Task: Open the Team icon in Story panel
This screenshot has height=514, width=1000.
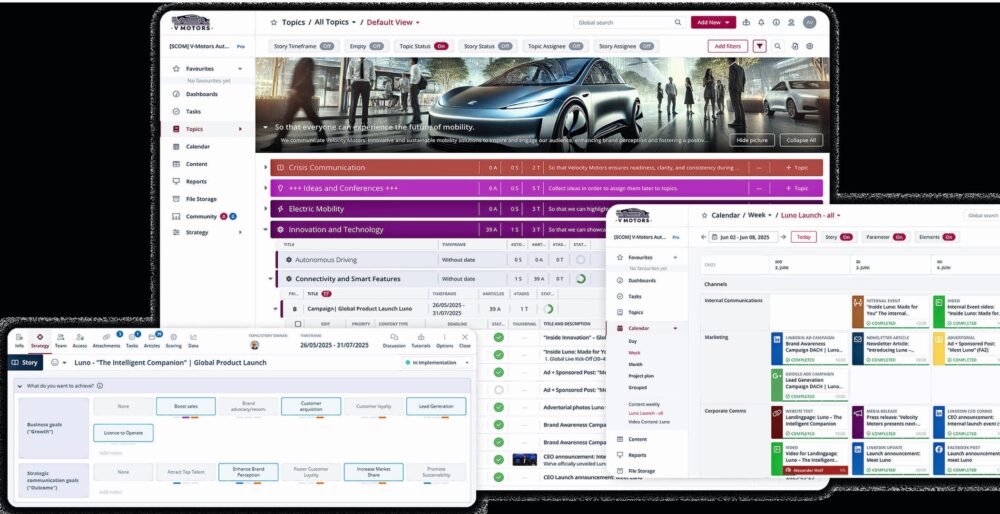Action: click(x=61, y=337)
